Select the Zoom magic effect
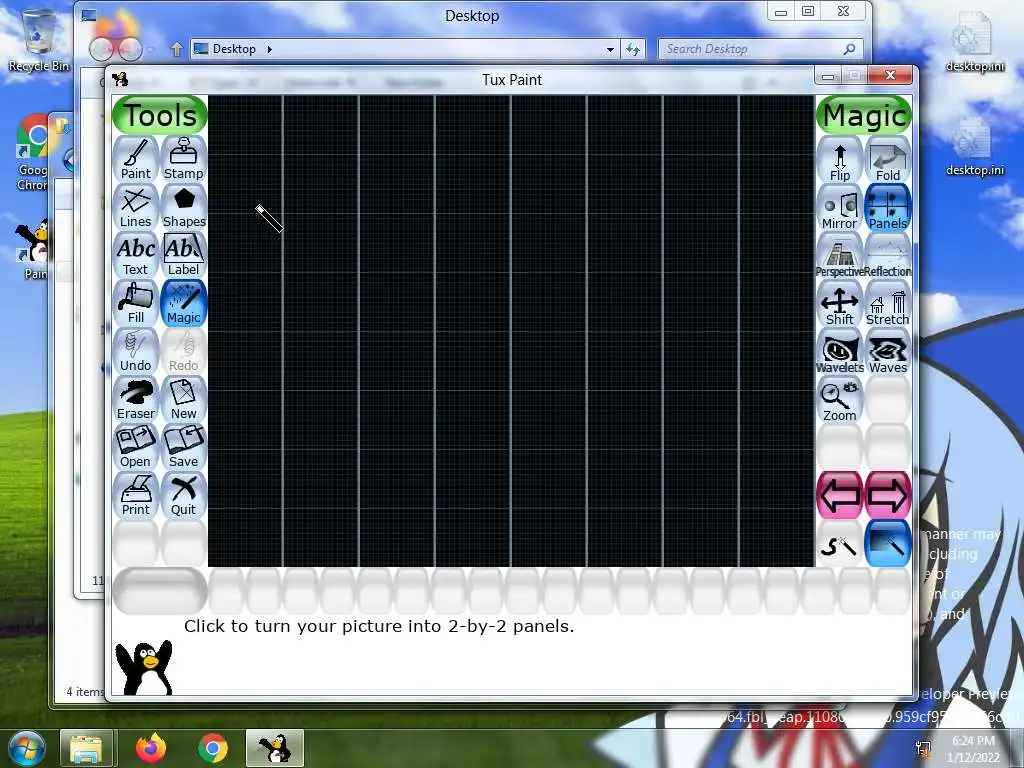Image resolution: width=1024 pixels, height=768 pixels. [x=840, y=401]
